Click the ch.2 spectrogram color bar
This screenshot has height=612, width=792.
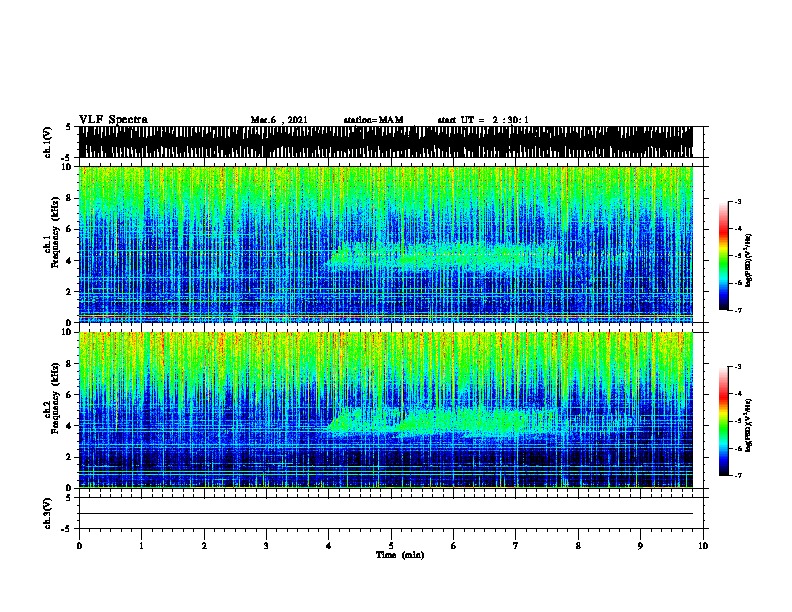[724, 421]
